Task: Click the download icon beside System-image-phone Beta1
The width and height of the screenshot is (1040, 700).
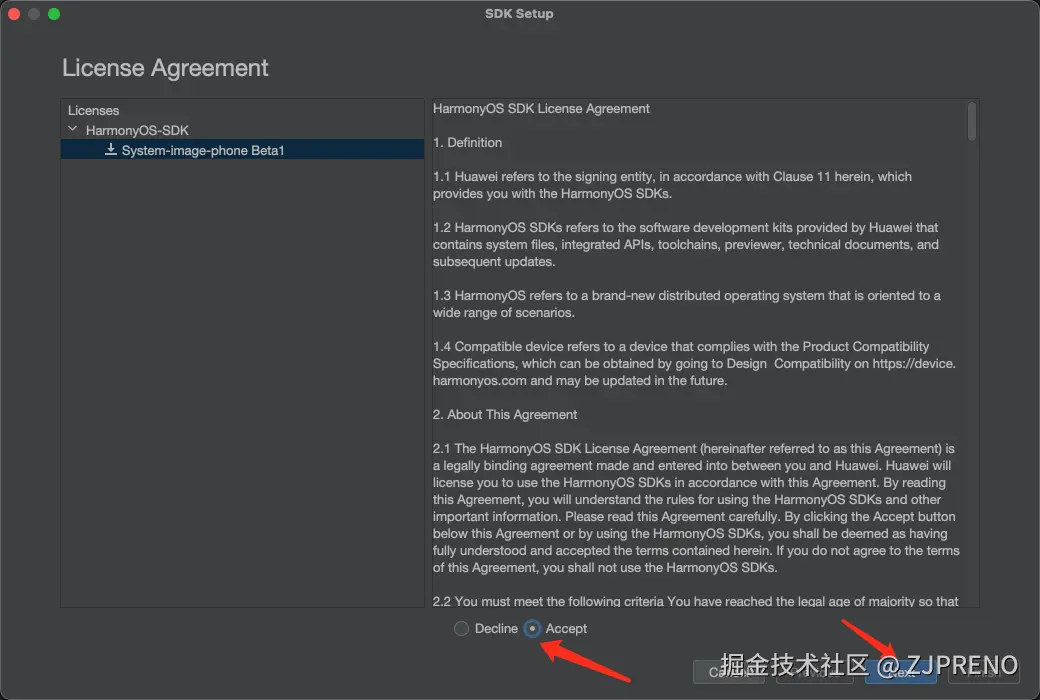Action: pyautogui.click(x=111, y=150)
